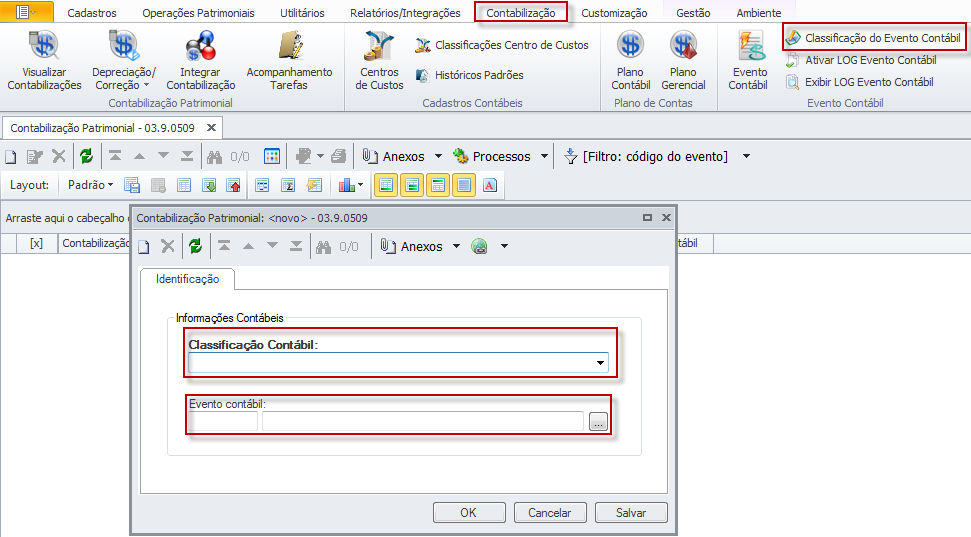Expand the filter código do evento dropdown
The height and width of the screenshot is (537, 971).
(746, 157)
